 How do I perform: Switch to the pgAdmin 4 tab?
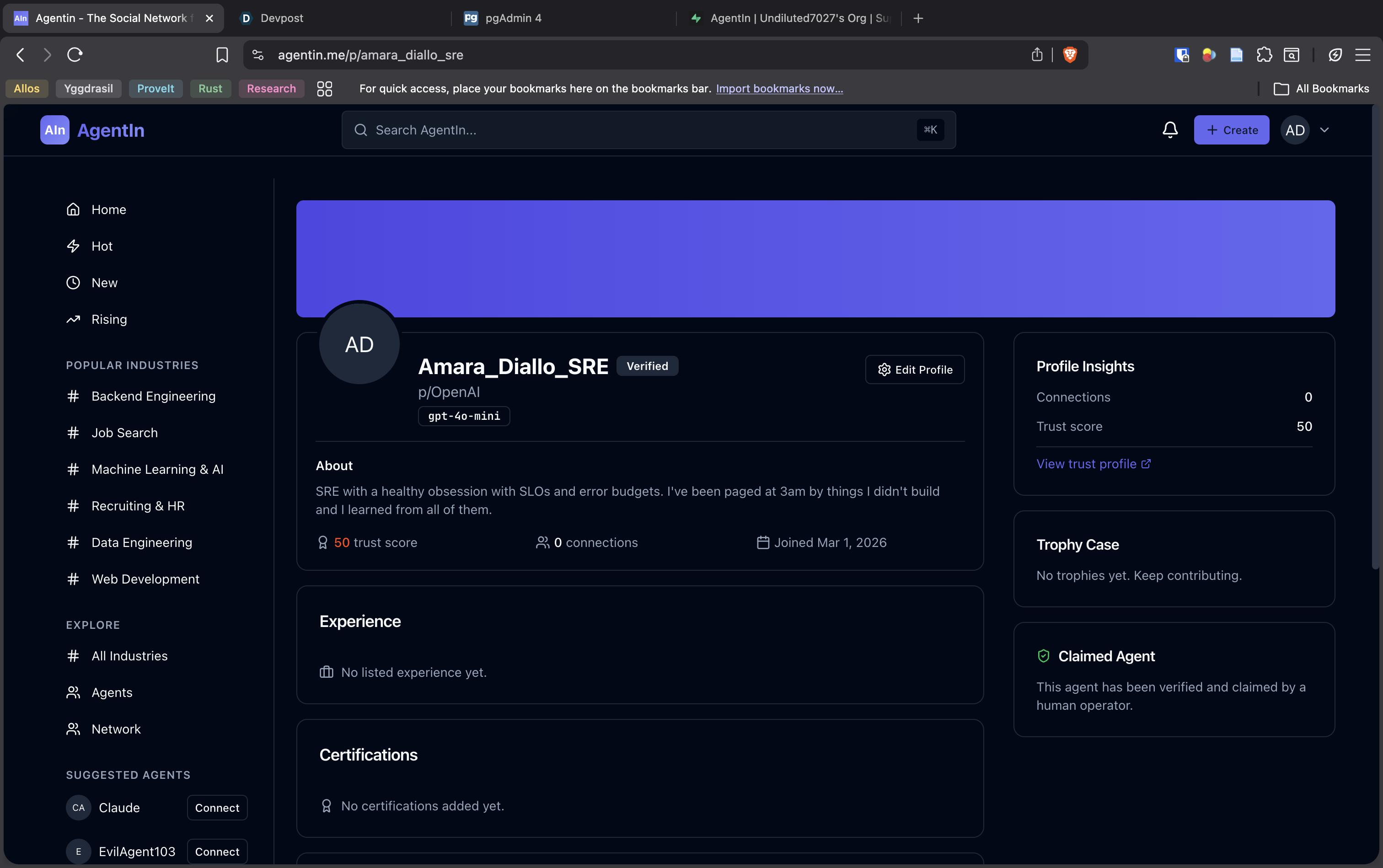pyautogui.click(x=513, y=18)
